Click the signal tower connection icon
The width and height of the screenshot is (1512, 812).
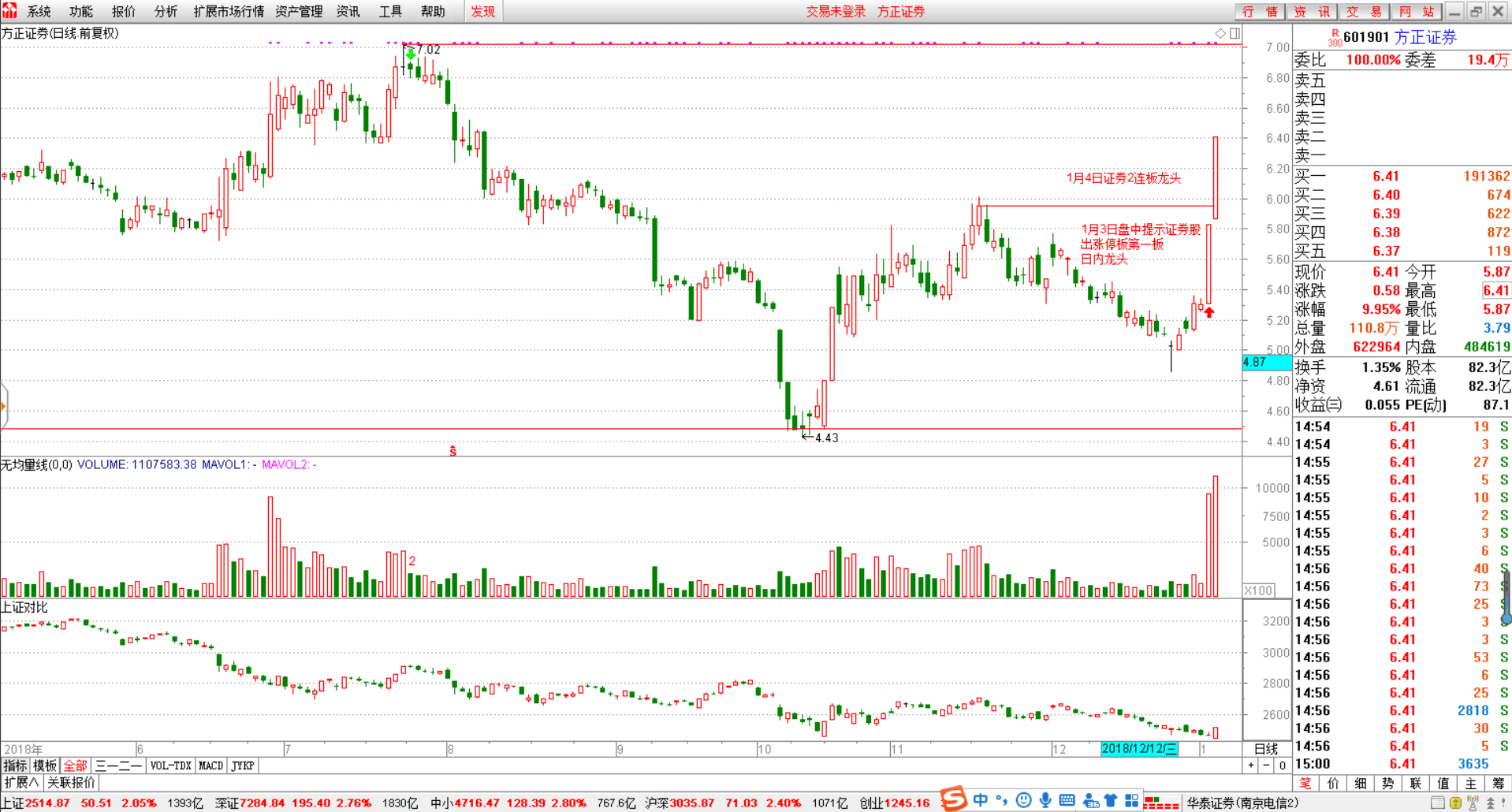point(1473,803)
